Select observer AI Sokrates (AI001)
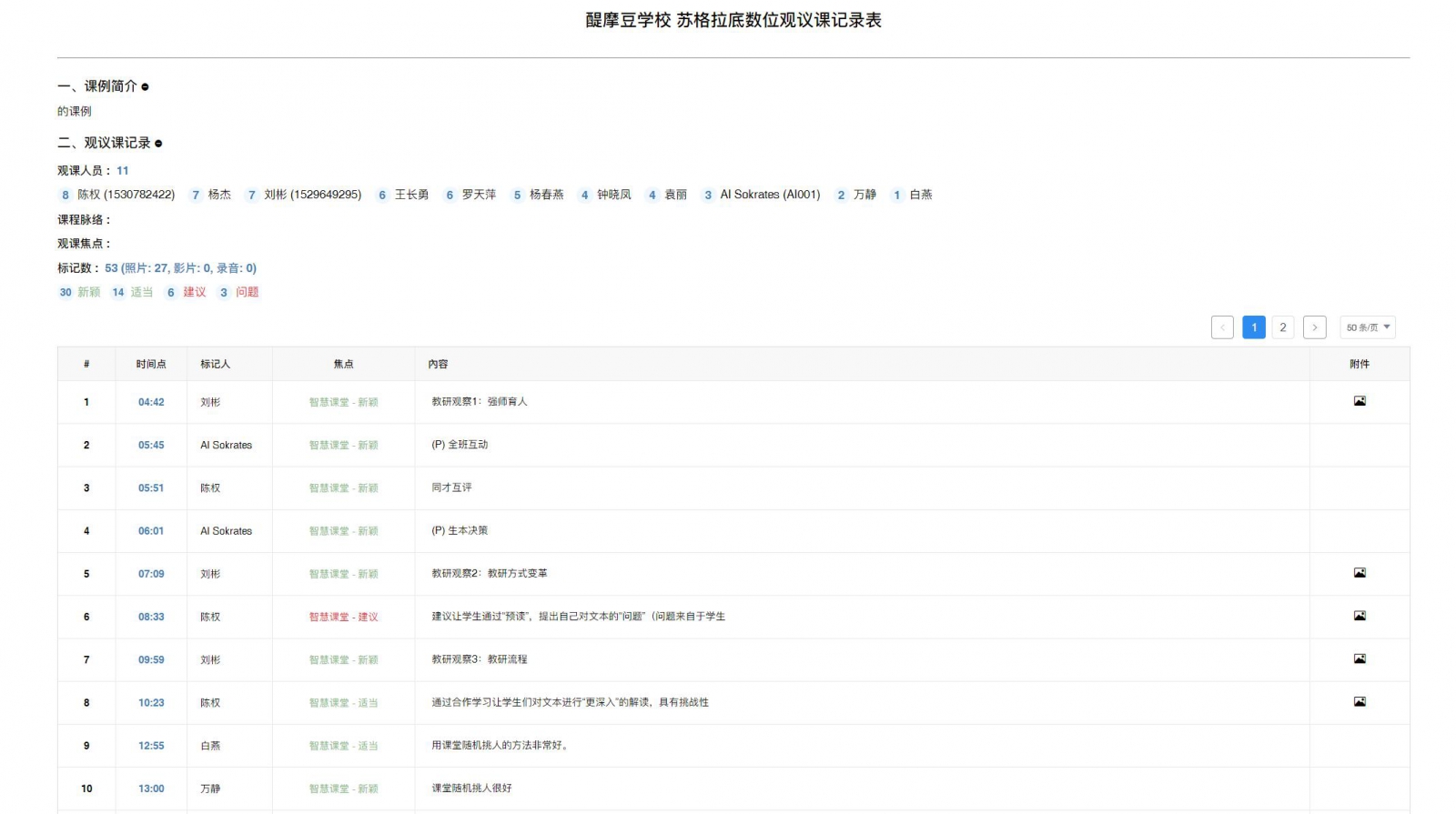 (x=761, y=195)
